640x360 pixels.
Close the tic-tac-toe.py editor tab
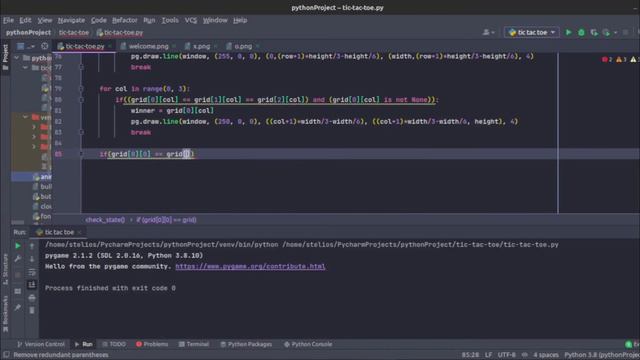tap(110, 46)
